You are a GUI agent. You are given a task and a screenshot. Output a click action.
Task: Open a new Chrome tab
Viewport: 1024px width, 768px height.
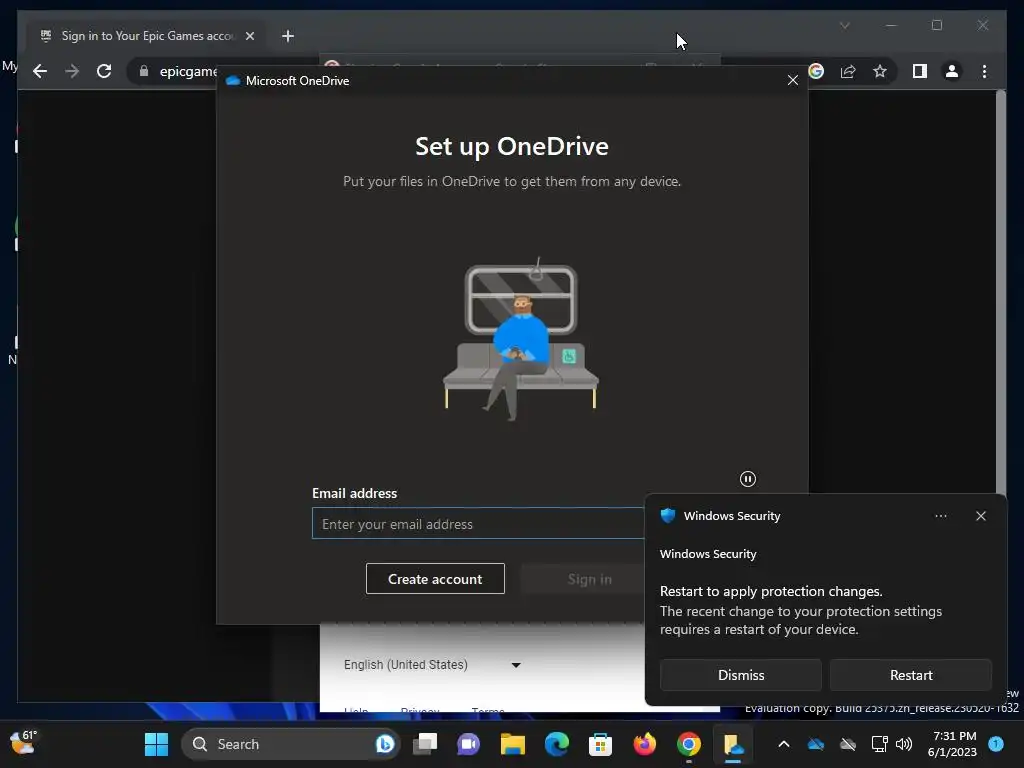[x=288, y=36]
